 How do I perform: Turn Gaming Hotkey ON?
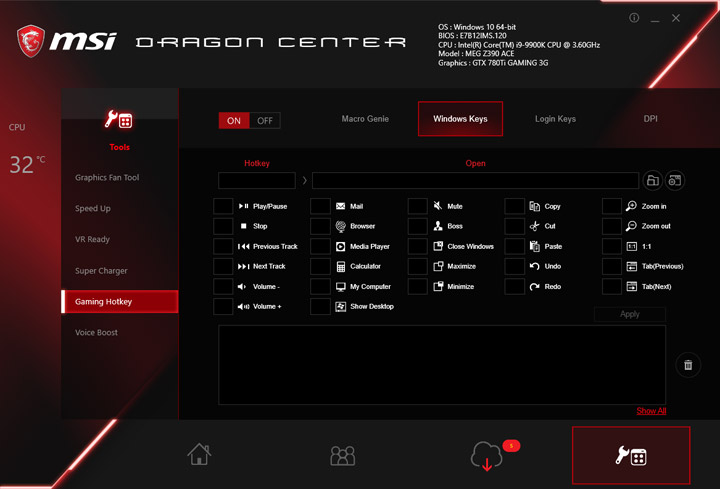pyautogui.click(x=234, y=121)
